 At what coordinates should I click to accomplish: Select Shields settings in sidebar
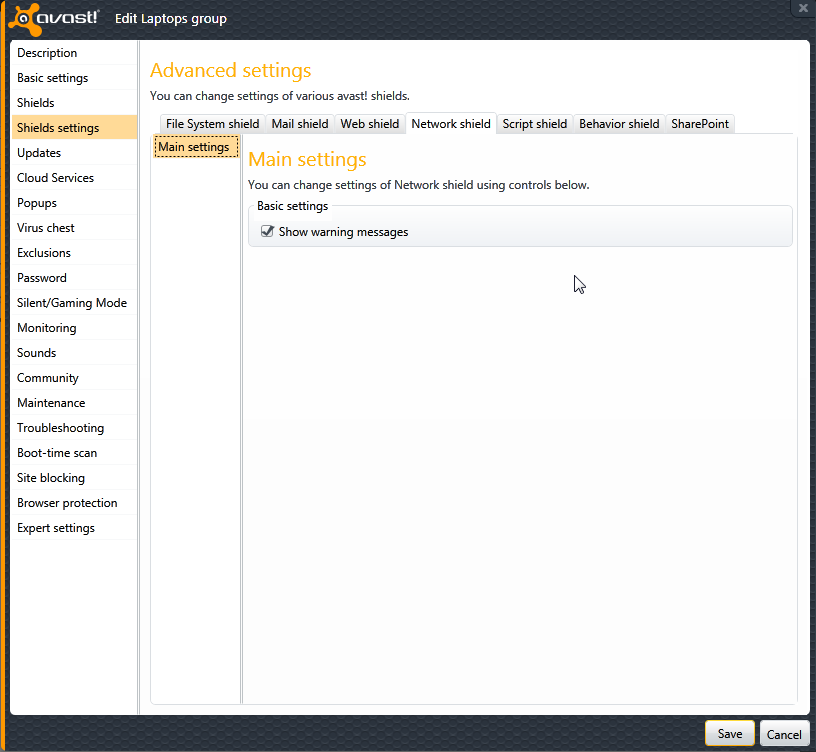73,128
